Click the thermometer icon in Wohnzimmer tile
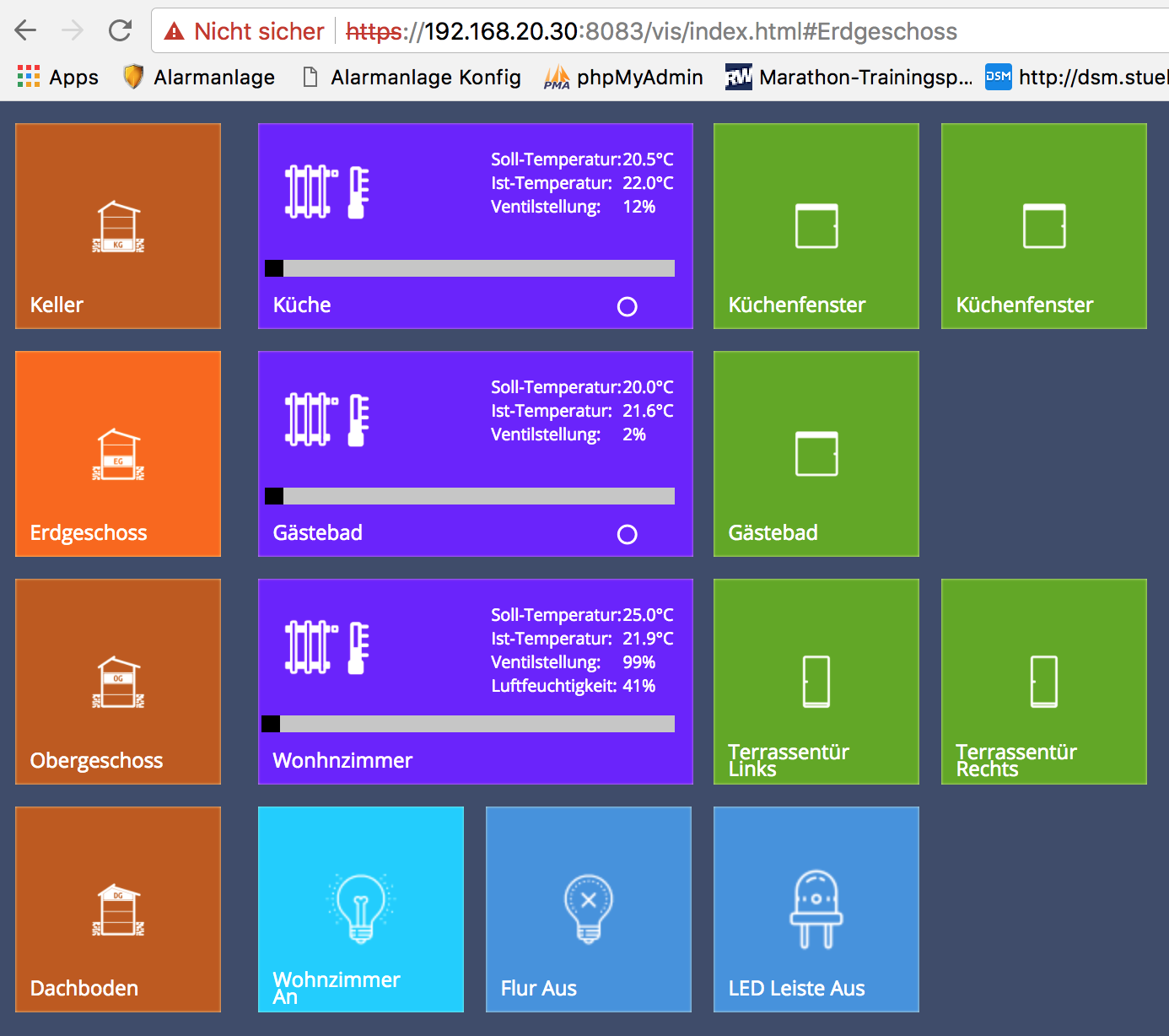 point(358,648)
